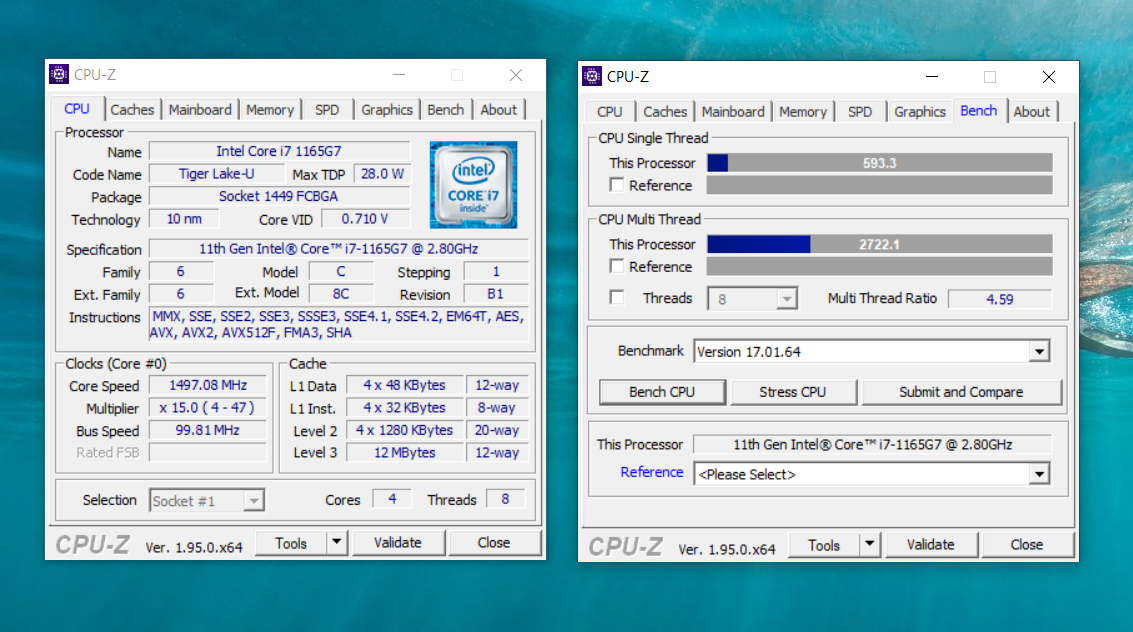Image resolution: width=1133 pixels, height=632 pixels.
Task: Open the Threads count dropdown
Action: (787, 298)
